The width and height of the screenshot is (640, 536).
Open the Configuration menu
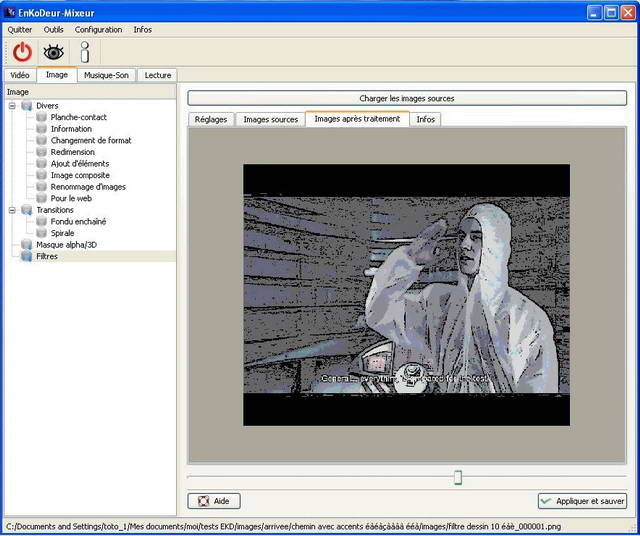[x=98, y=30]
